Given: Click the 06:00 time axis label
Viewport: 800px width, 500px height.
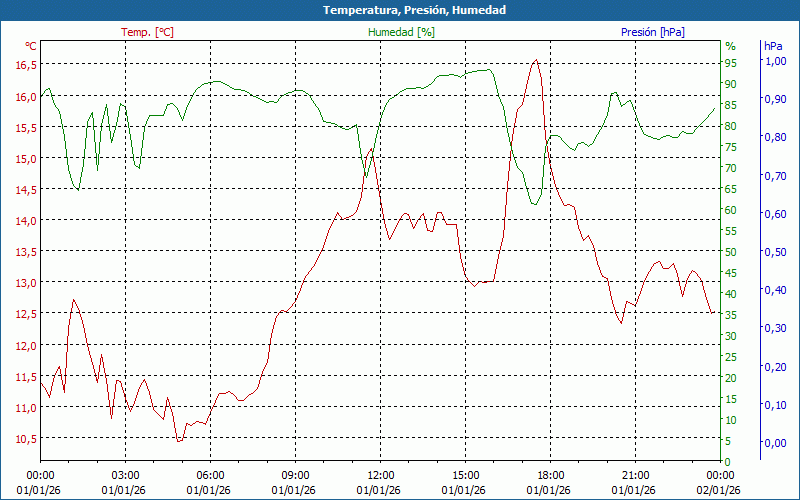Looking at the screenshot, I should (x=211, y=476).
